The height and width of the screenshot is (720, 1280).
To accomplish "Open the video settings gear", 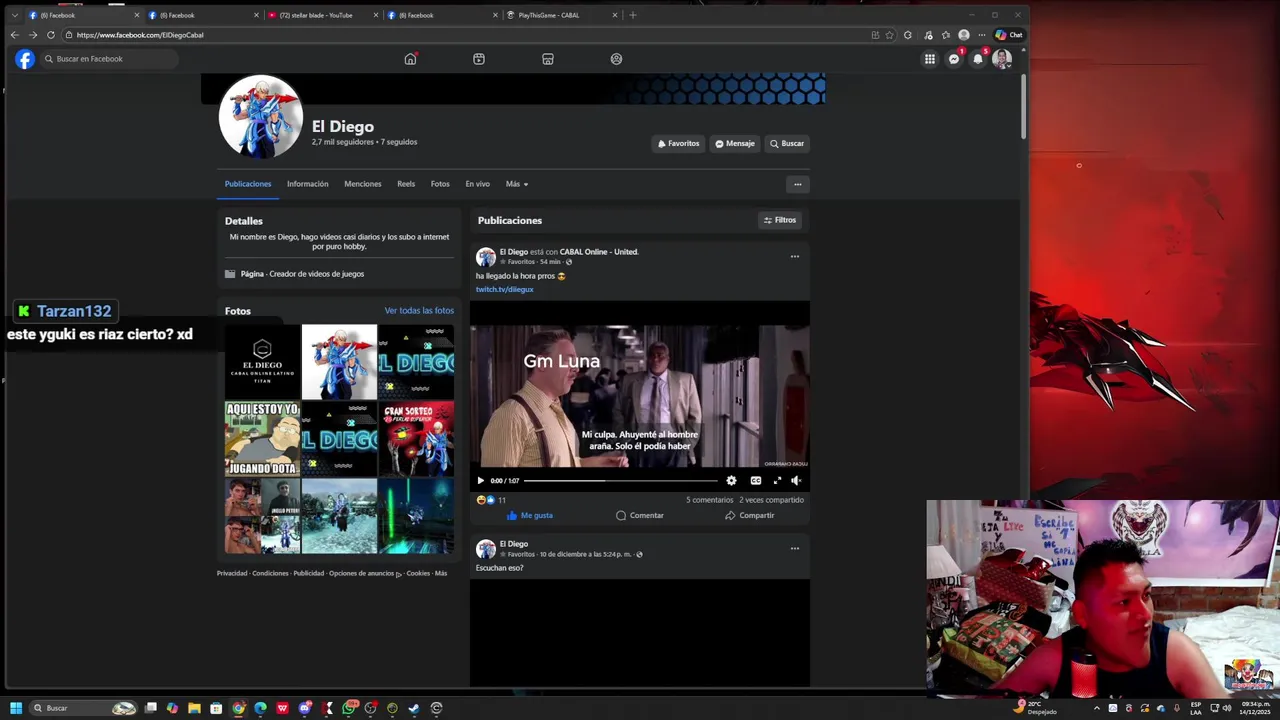I will pos(731,481).
